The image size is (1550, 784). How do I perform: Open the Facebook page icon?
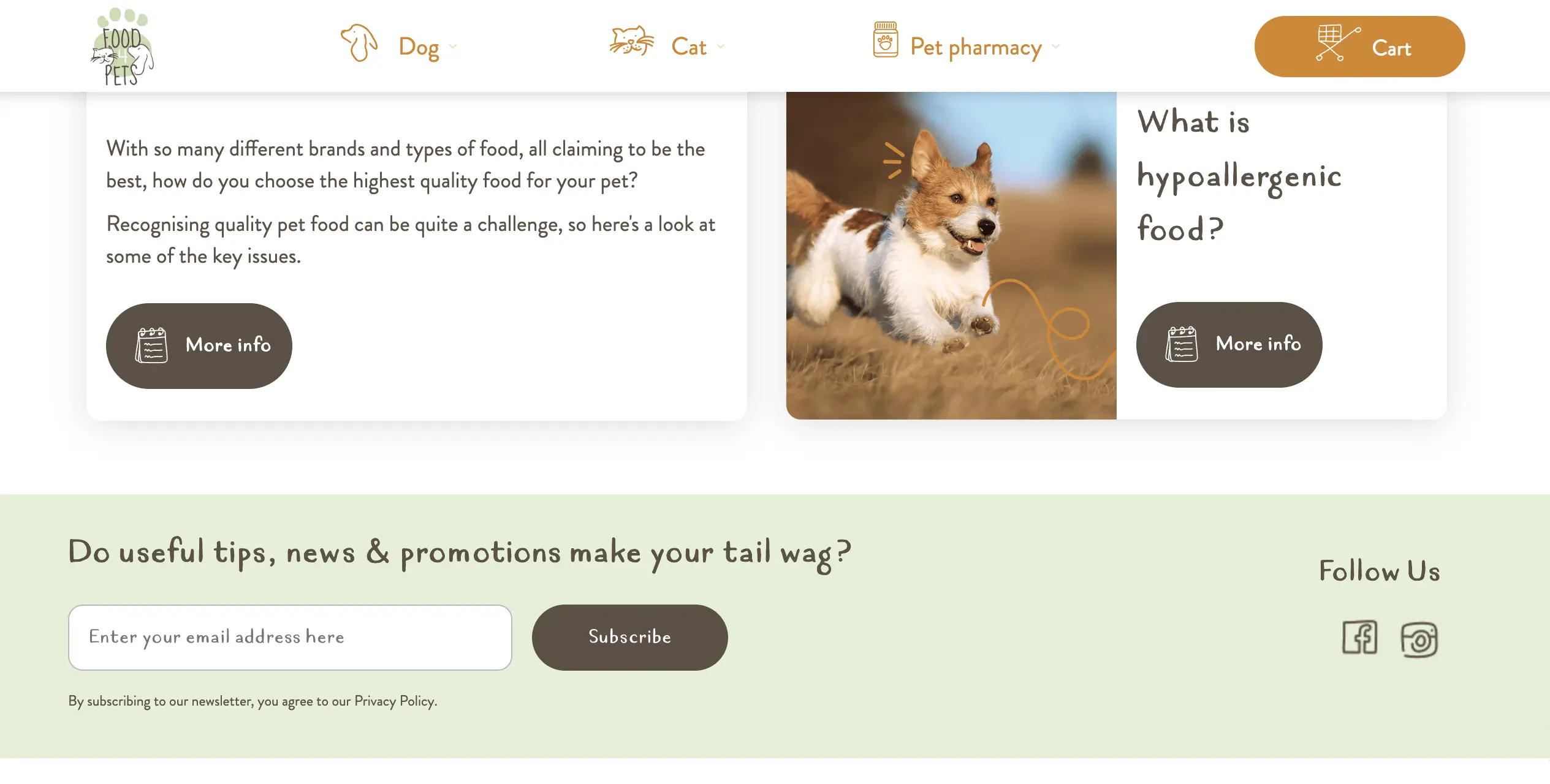1360,638
